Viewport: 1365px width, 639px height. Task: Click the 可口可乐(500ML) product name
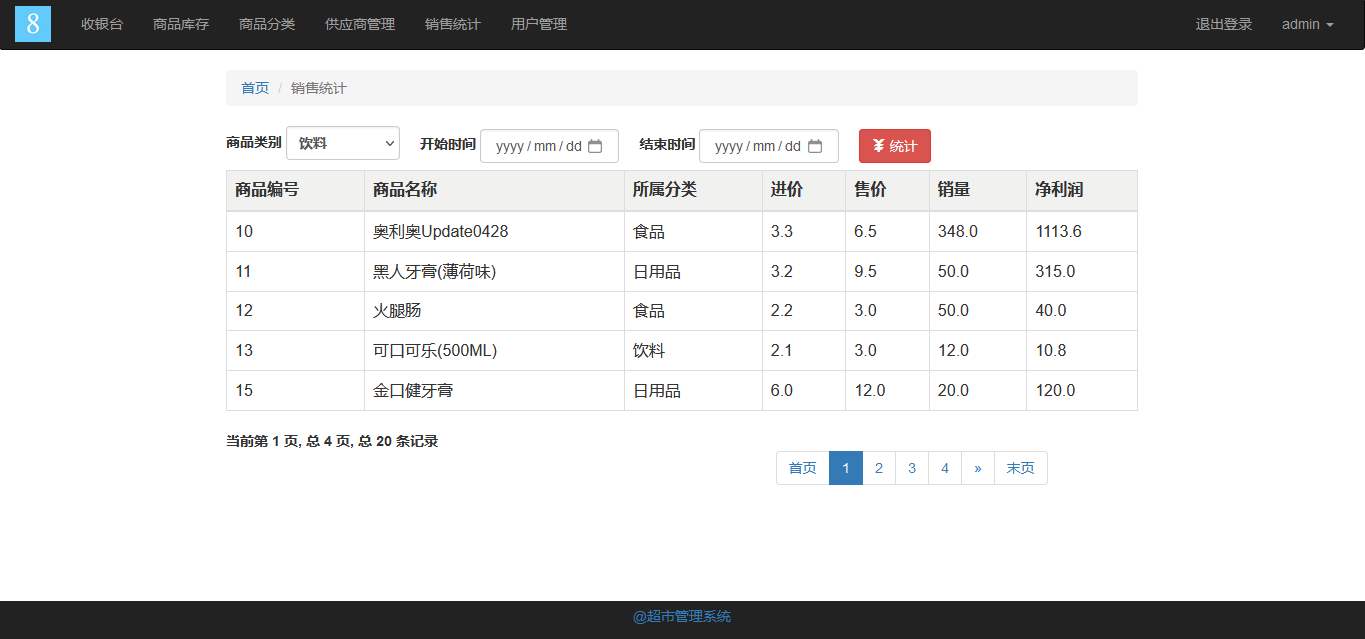pyautogui.click(x=435, y=351)
